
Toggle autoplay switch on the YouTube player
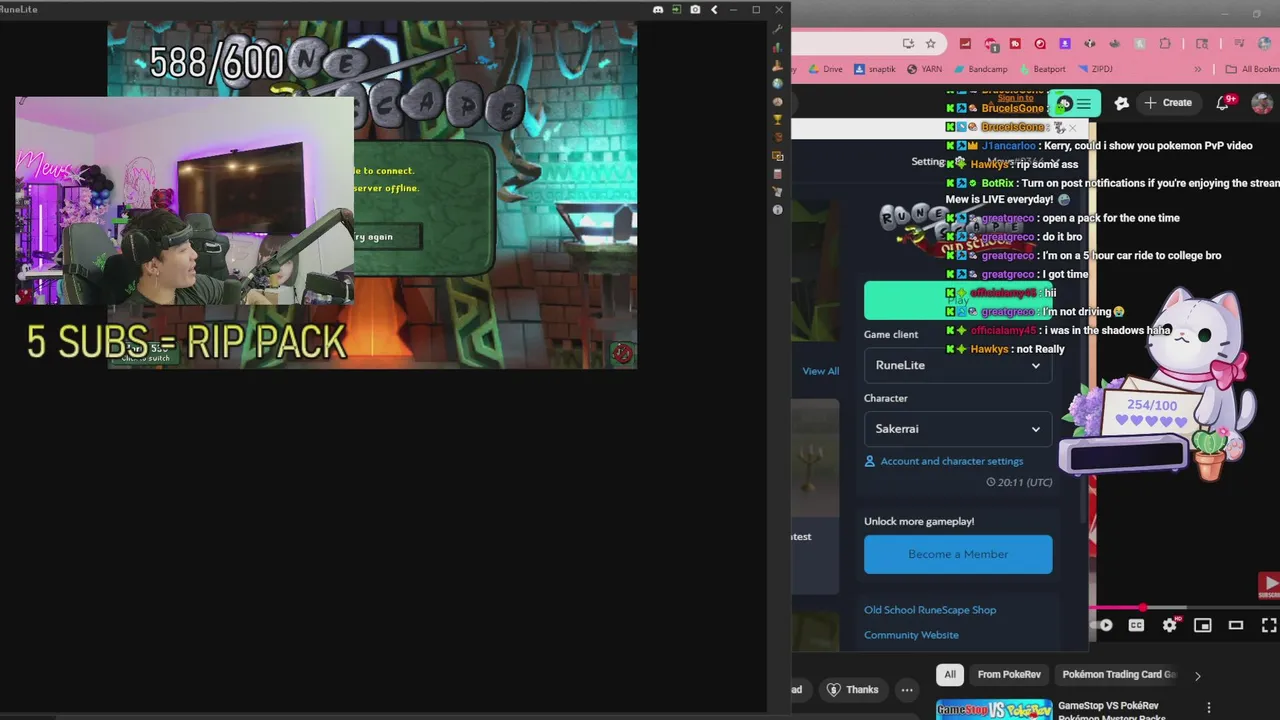1103,625
